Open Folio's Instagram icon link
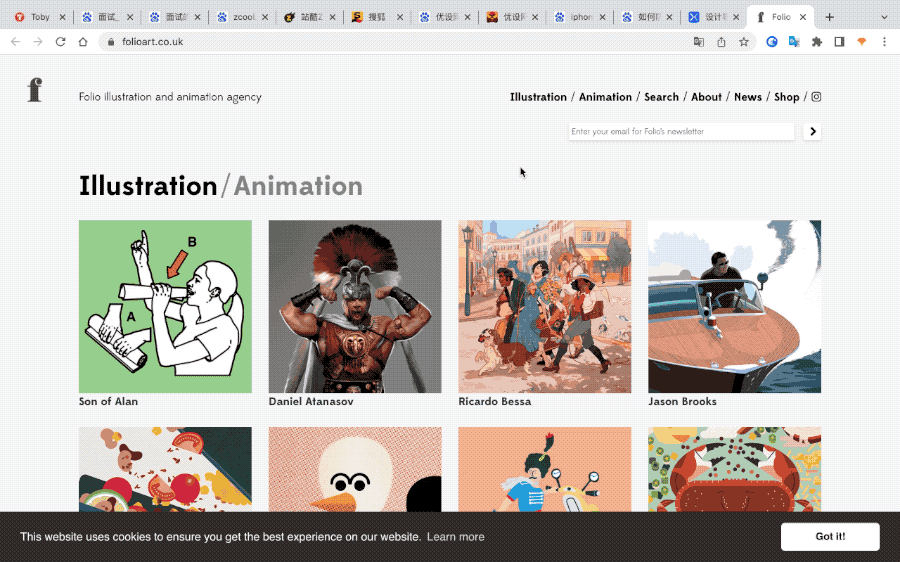The width and height of the screenshot is (900, 562). (816, 97)
